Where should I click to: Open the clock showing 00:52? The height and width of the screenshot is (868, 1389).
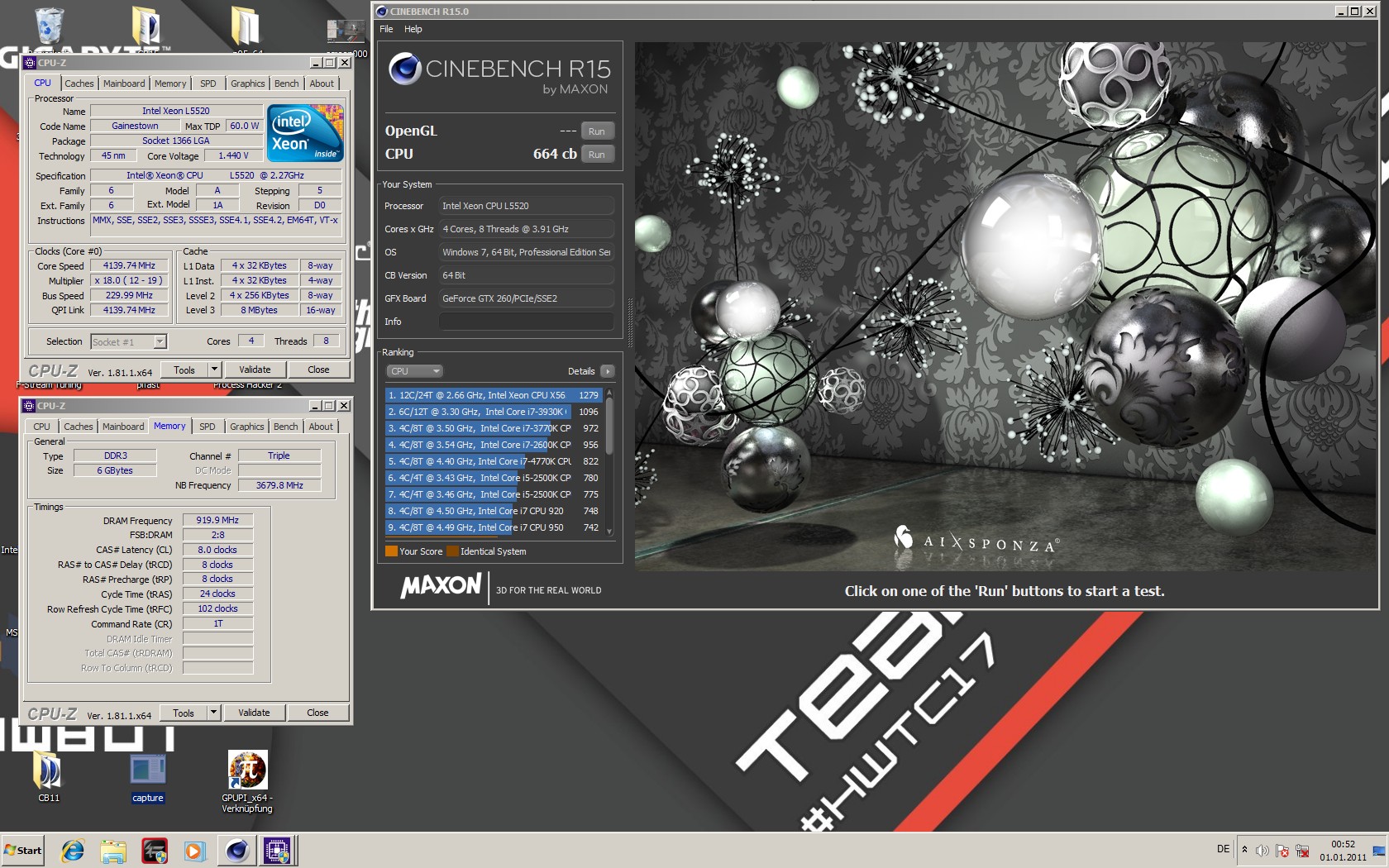pyautogui.click(x=1343, y=851)
